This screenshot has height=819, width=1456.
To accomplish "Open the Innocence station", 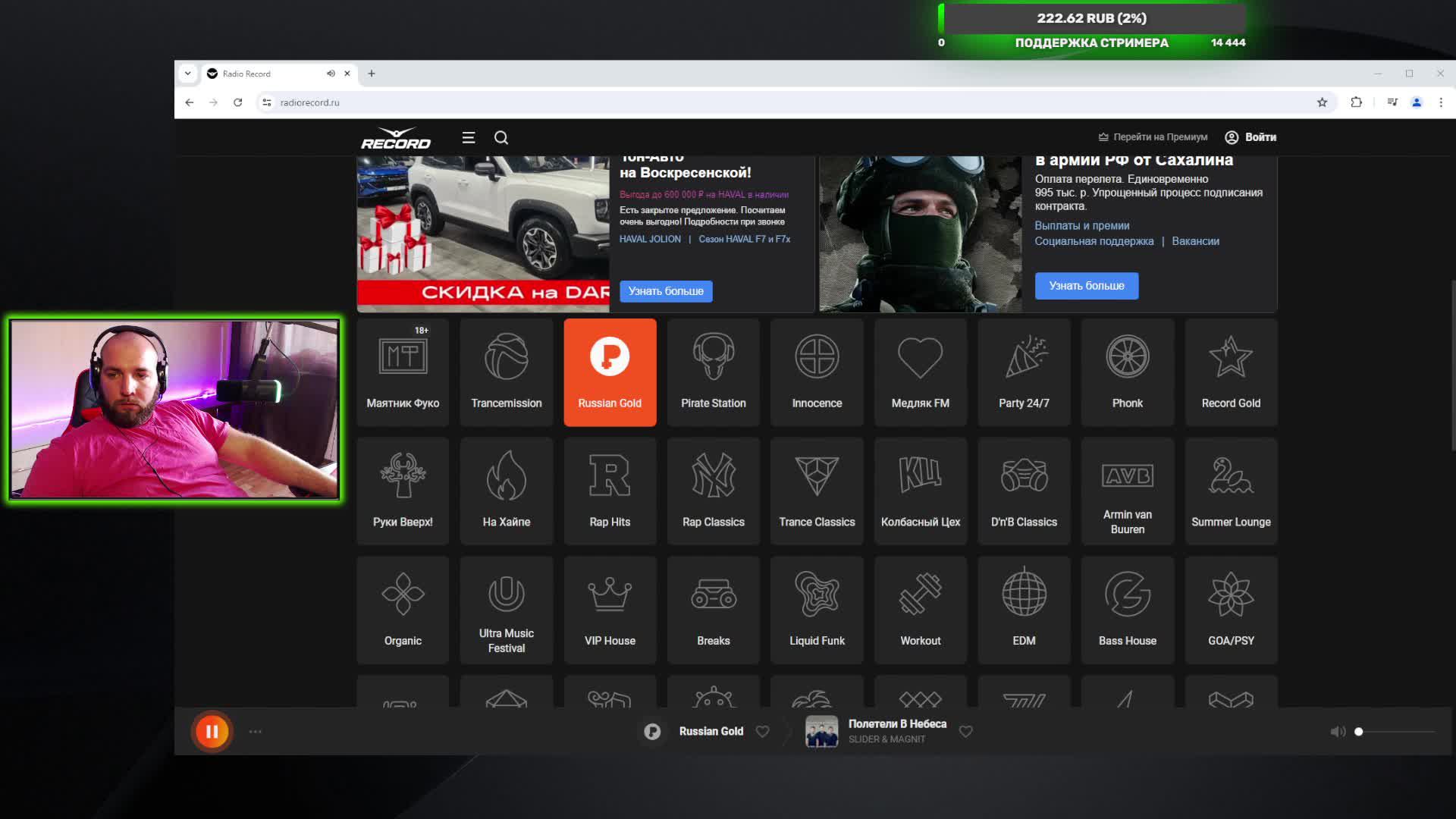I will [817, 372].
